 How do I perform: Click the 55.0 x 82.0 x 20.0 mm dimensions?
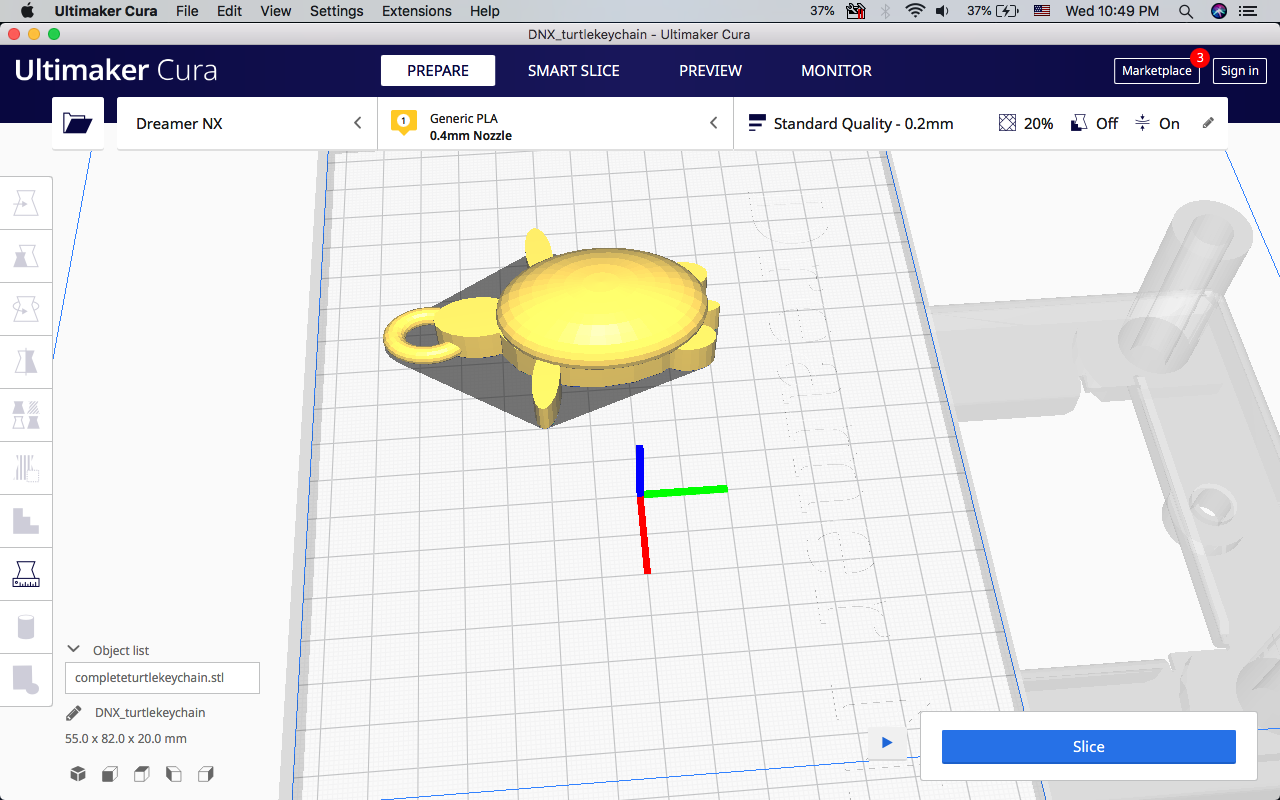point(126,739)
